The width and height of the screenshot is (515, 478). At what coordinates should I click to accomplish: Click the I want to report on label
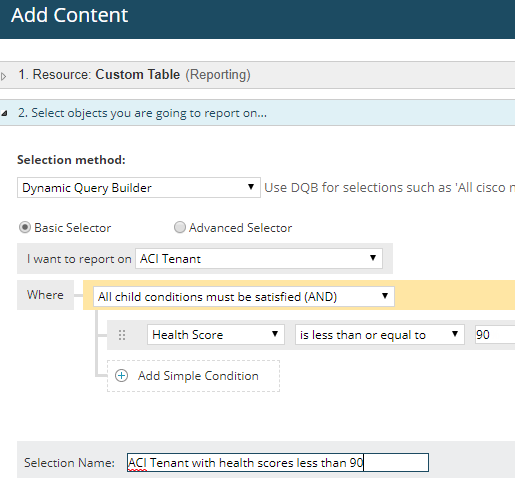coord(79,259)
